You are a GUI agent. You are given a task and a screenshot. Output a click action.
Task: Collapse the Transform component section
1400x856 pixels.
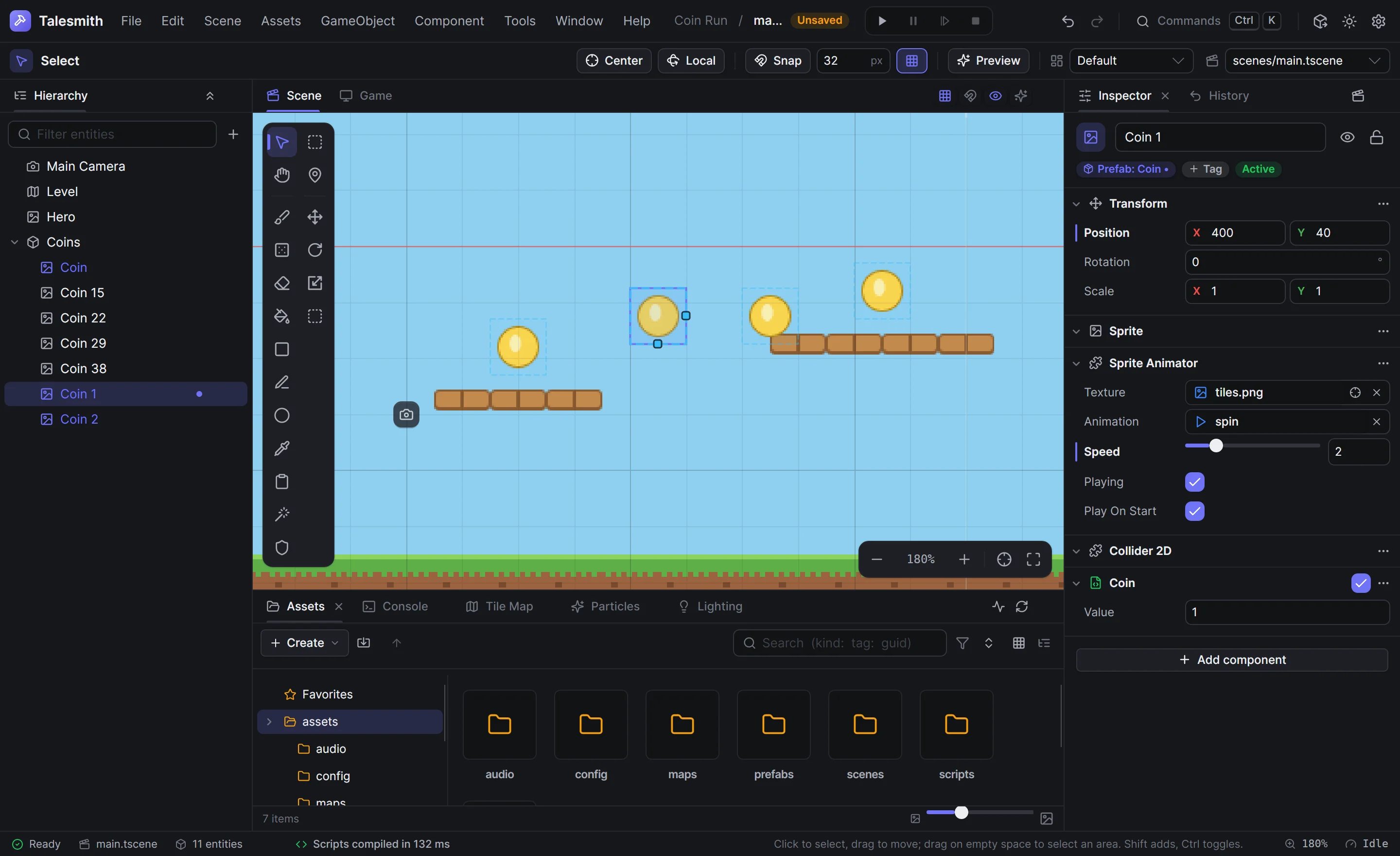(1076, 203)
